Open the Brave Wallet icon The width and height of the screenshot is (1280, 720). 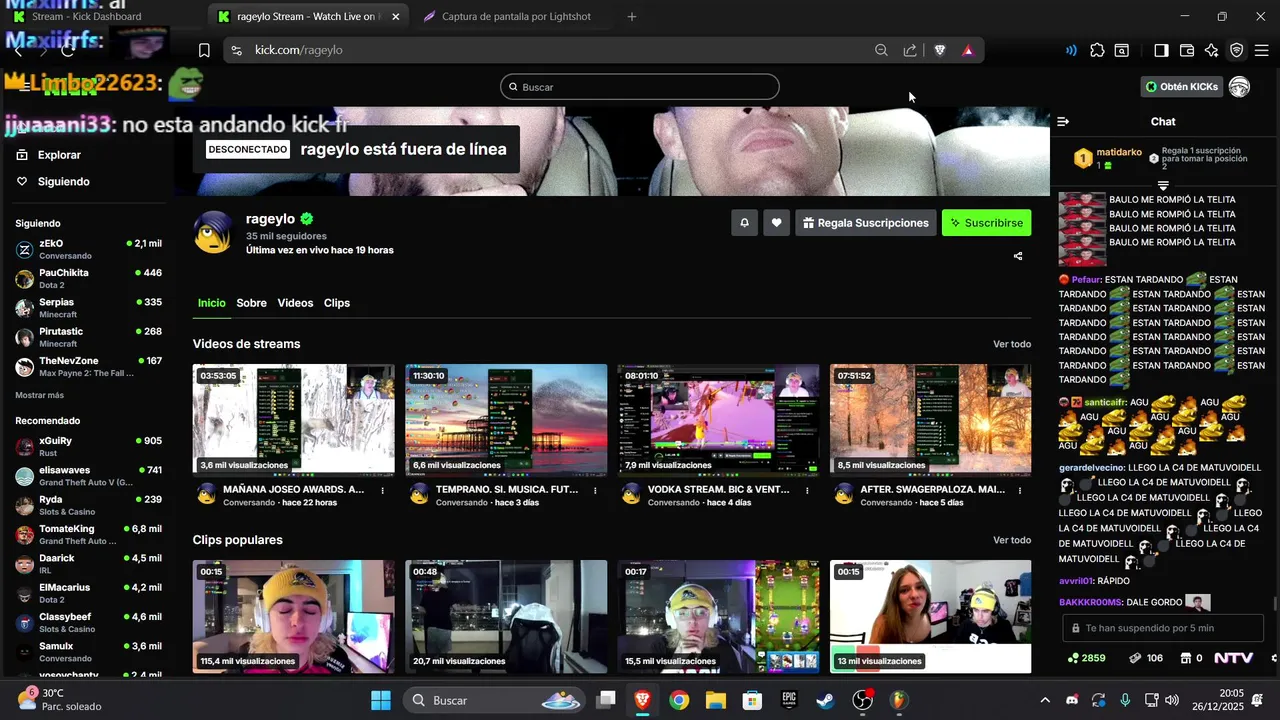coord(1187,50)
